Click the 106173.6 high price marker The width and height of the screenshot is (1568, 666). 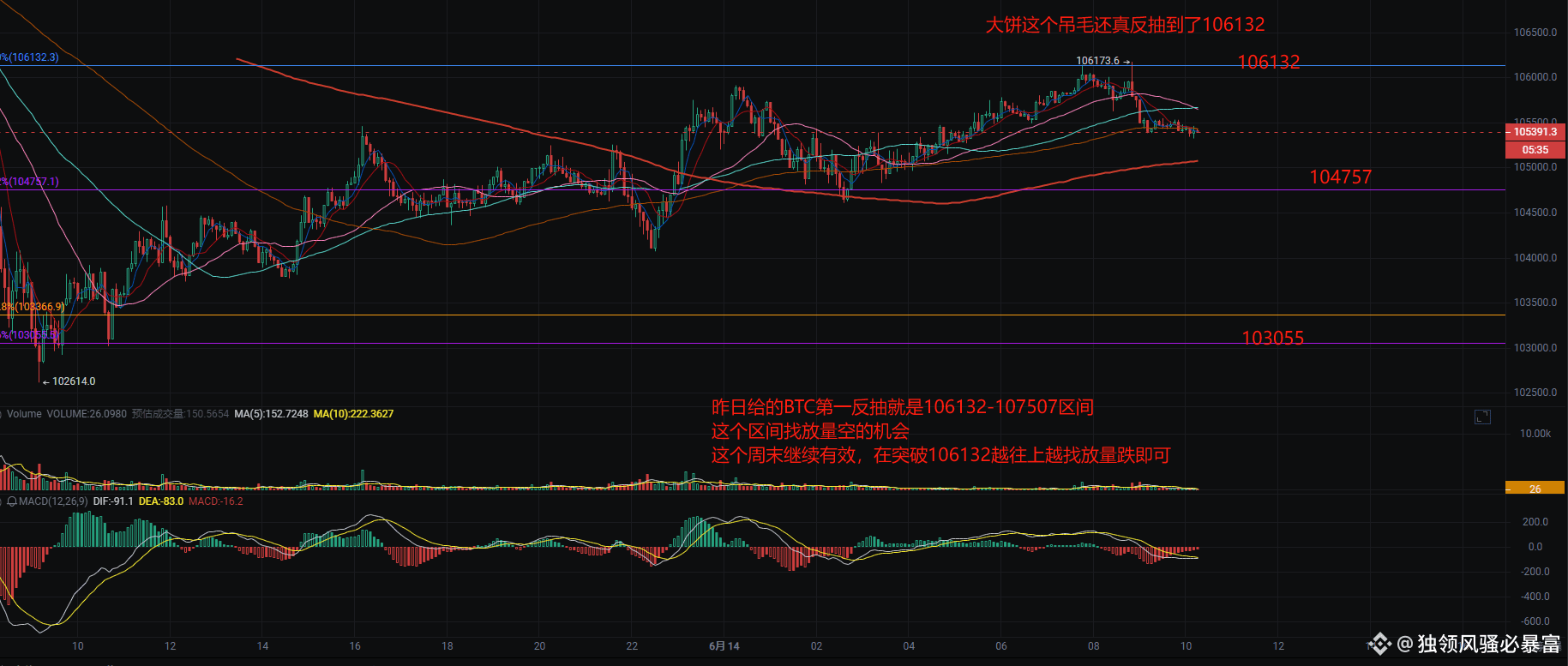tap(1098, 61)
